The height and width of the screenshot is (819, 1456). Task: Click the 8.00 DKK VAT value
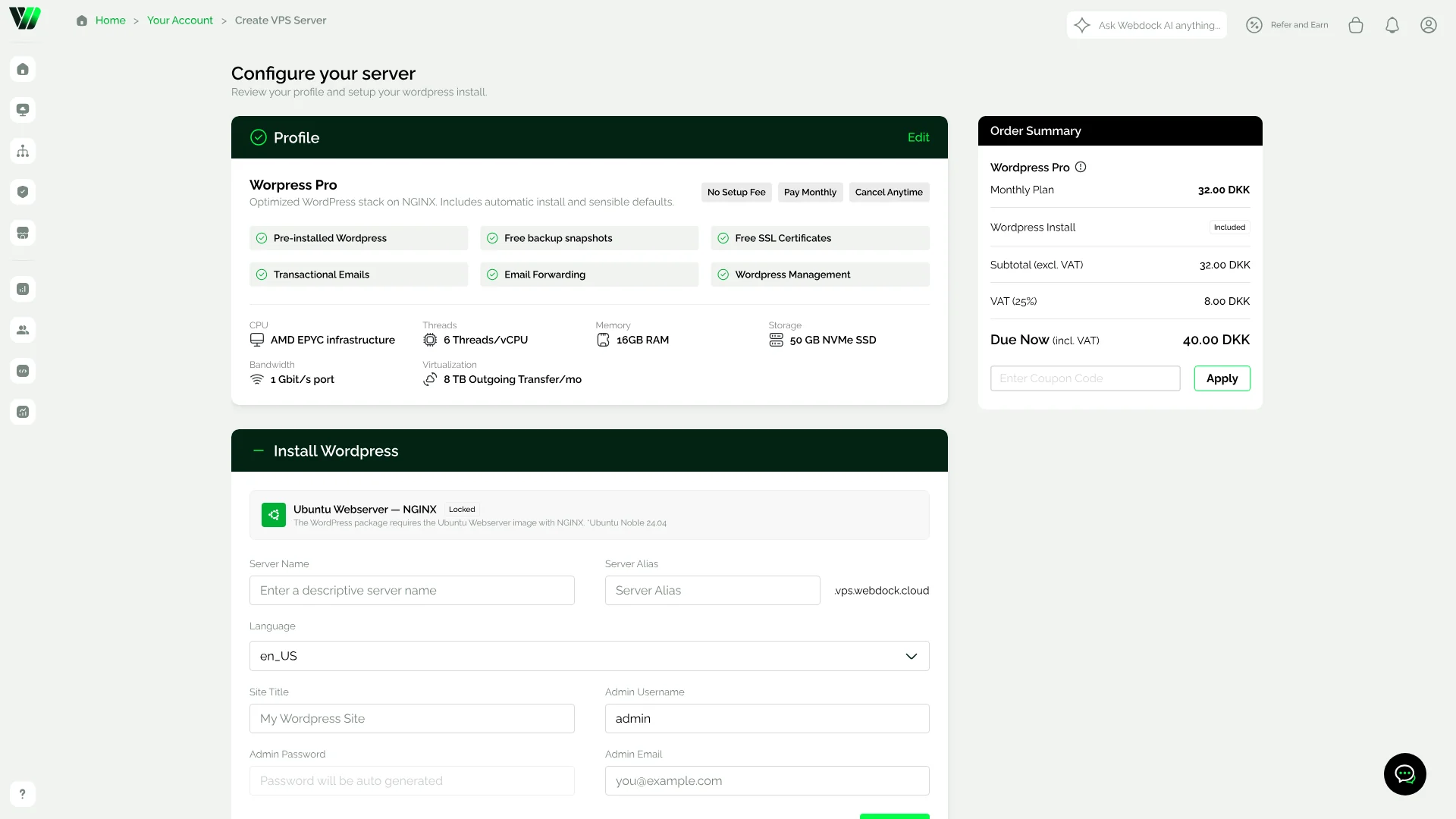(1227, 302)
